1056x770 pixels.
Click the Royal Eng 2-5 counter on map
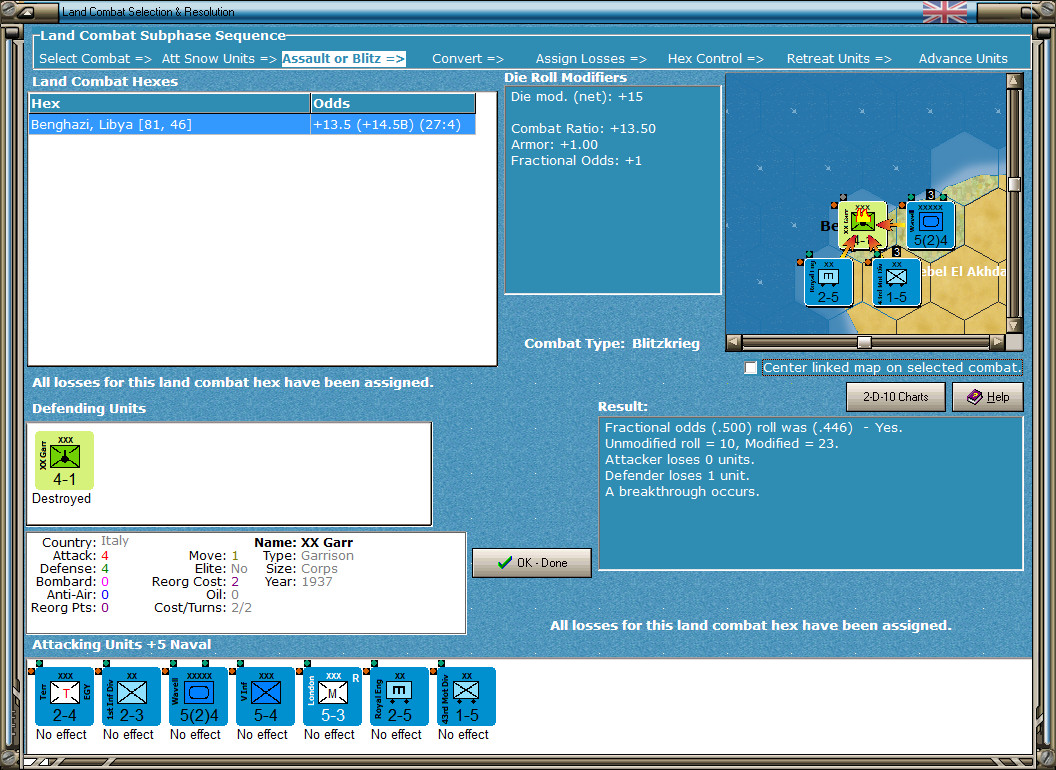828,282
